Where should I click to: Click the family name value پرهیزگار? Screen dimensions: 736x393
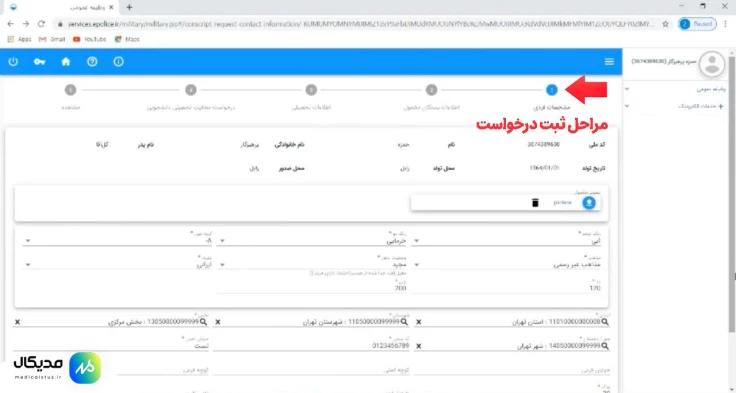[x=250, y=145]
